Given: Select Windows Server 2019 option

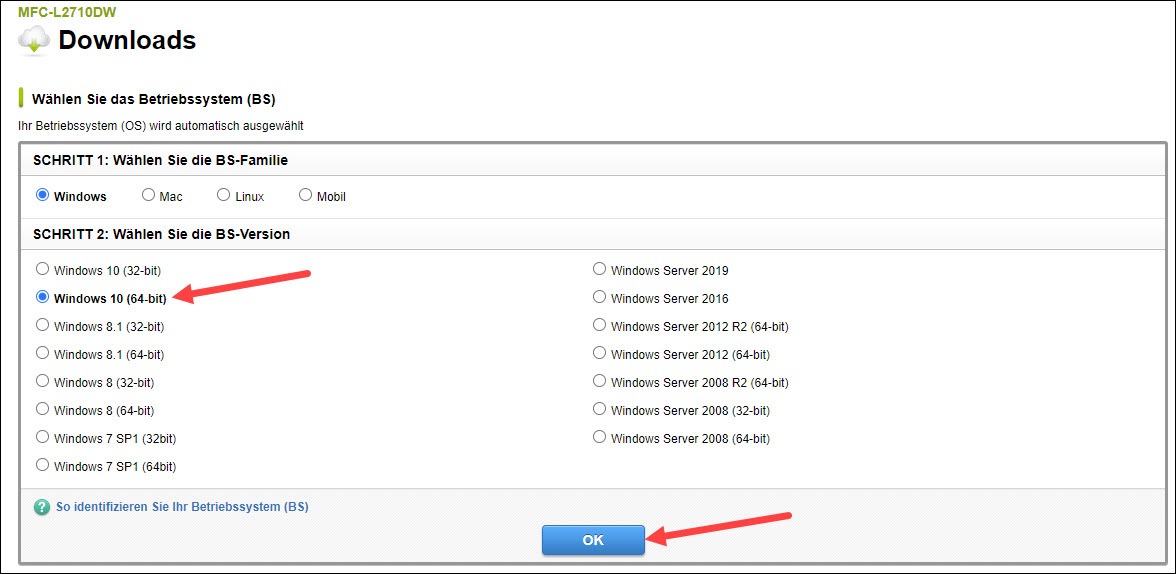Looking at the screenshot, I should click(599, 269).
